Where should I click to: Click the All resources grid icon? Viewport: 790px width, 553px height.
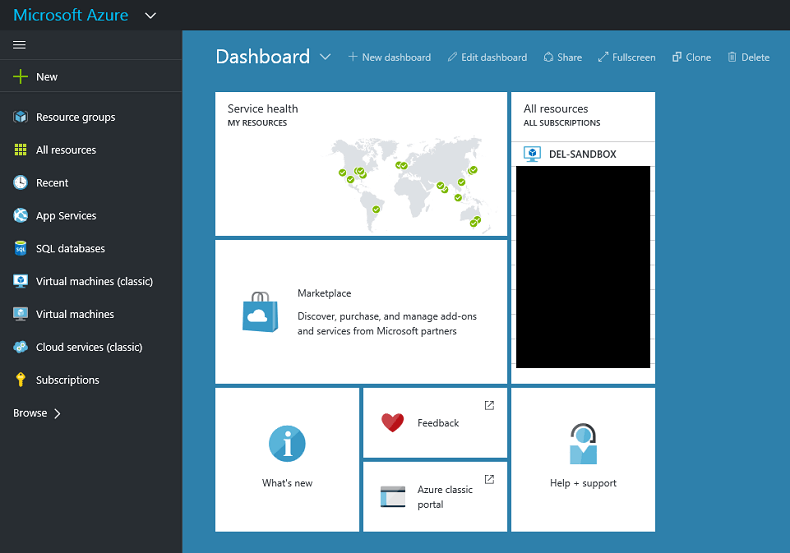click(20, 150)
